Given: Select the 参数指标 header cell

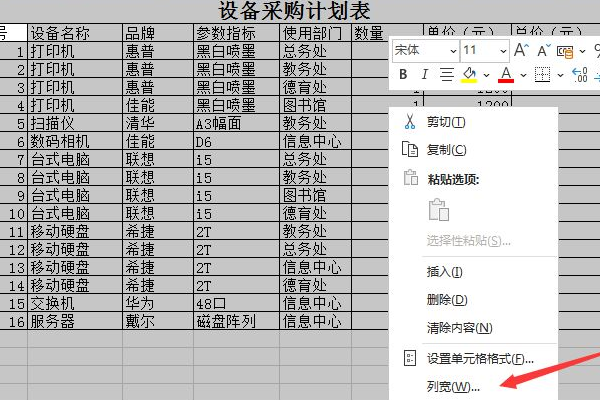Looking at the screenshot, I should 236,33.
